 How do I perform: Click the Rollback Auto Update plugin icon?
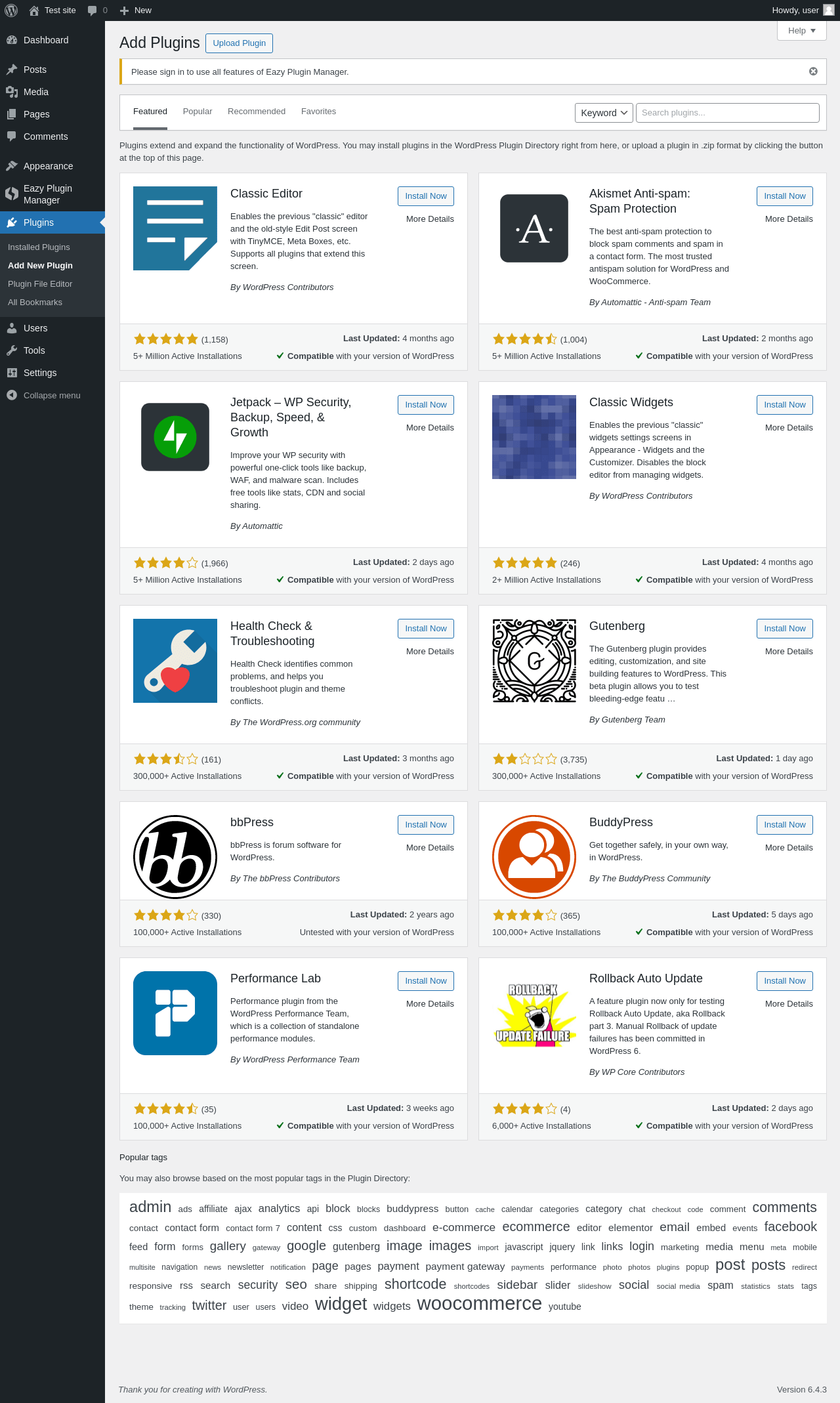[x=534, y=1013]
